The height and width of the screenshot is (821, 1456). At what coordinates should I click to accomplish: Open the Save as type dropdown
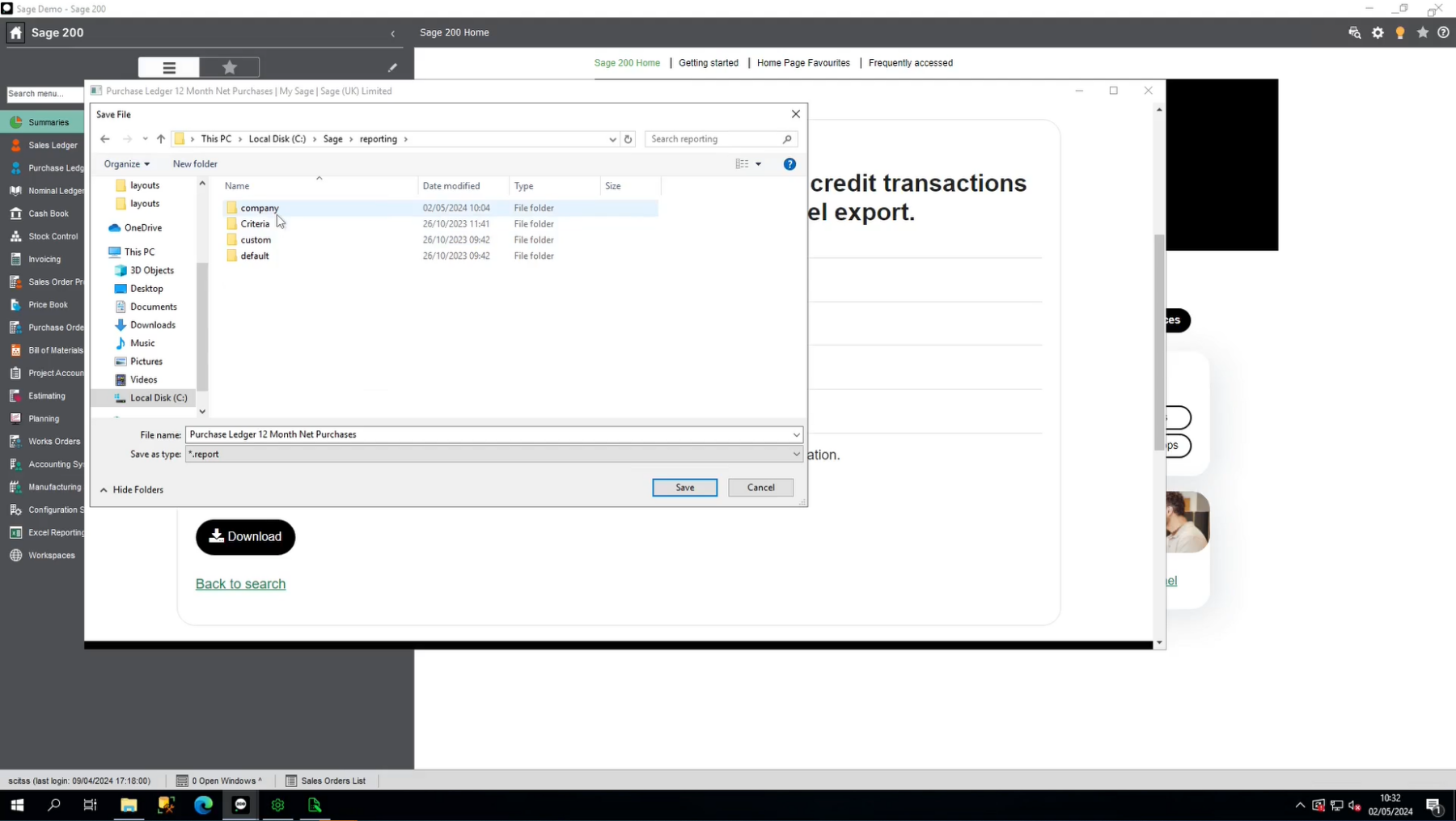click(796, 455)
